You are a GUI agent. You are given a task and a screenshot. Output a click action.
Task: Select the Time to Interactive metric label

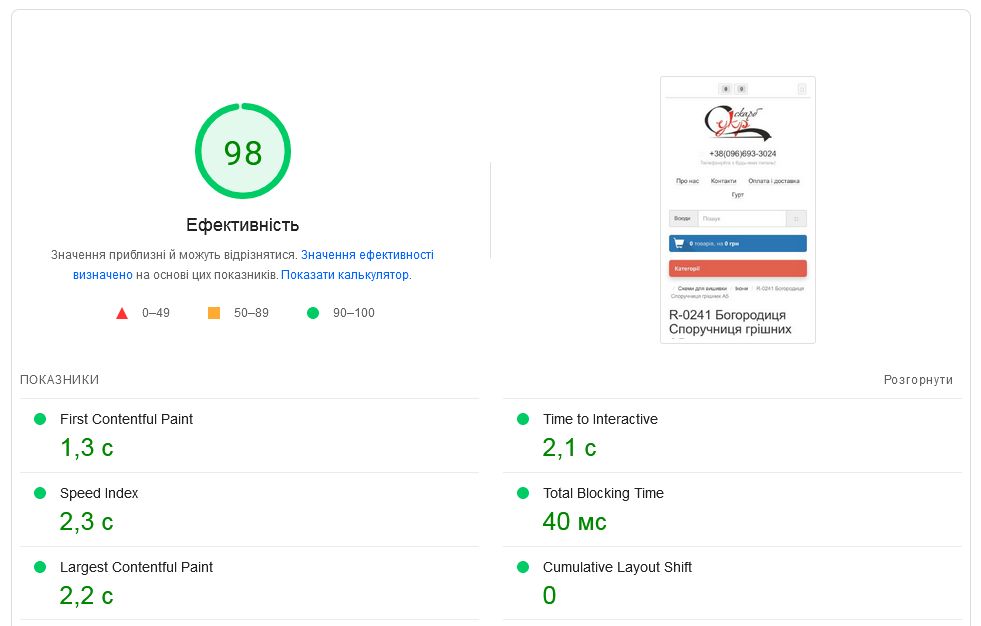pyautogui.click(x=600, y=419)
